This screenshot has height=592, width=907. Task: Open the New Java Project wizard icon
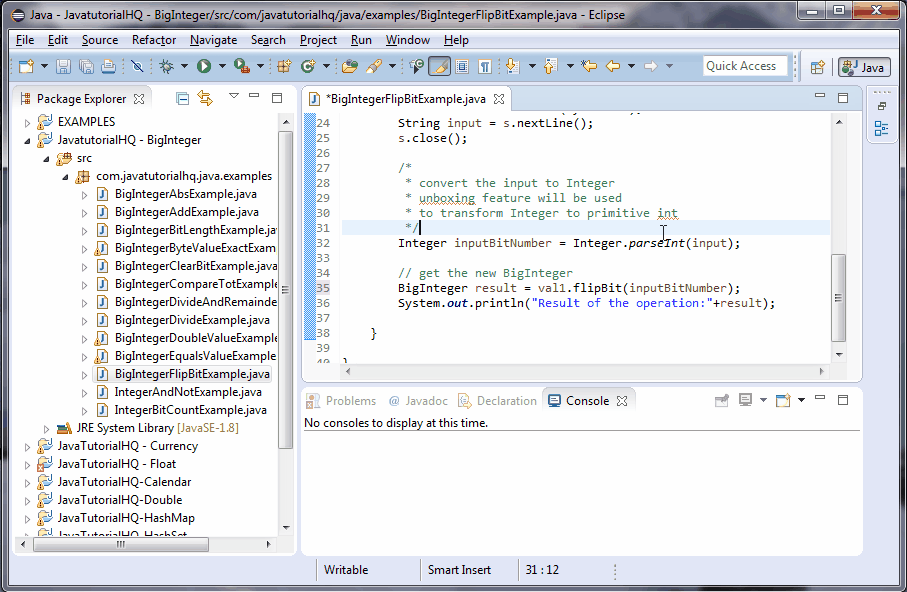tap(284, 66)
